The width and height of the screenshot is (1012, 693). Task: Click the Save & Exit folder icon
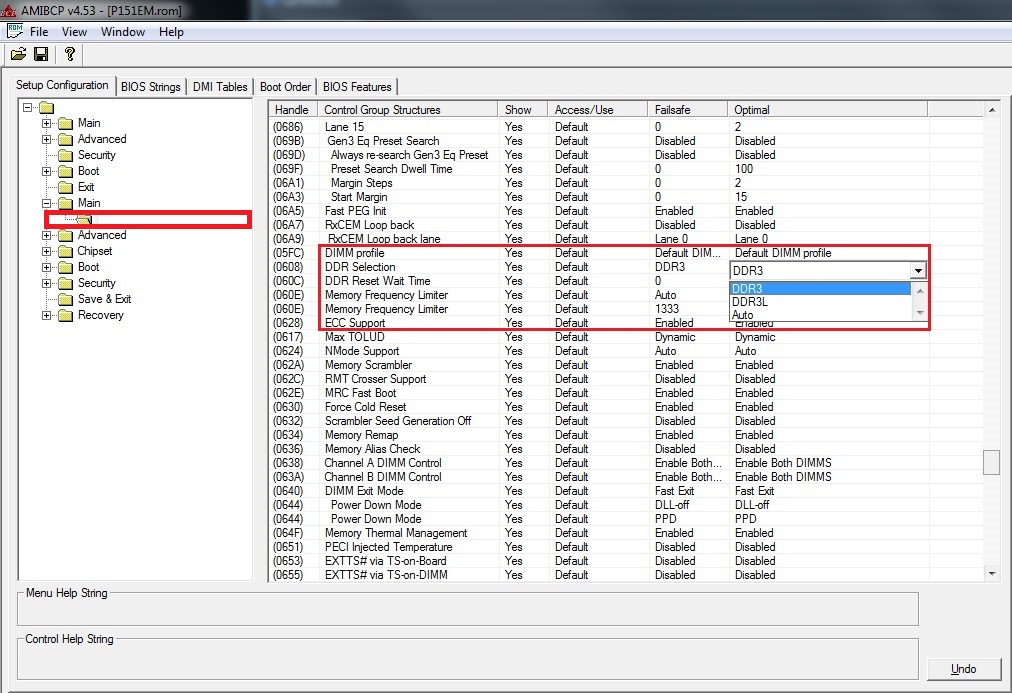pos(66,299)
